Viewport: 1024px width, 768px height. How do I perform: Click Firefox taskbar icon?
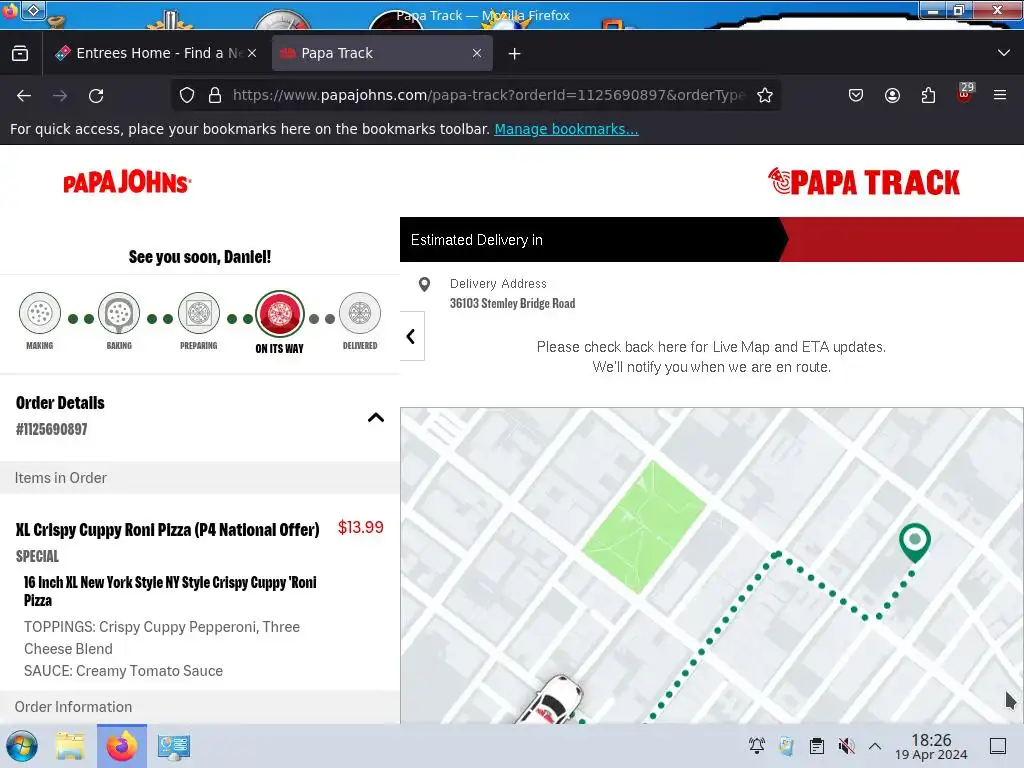122,746
